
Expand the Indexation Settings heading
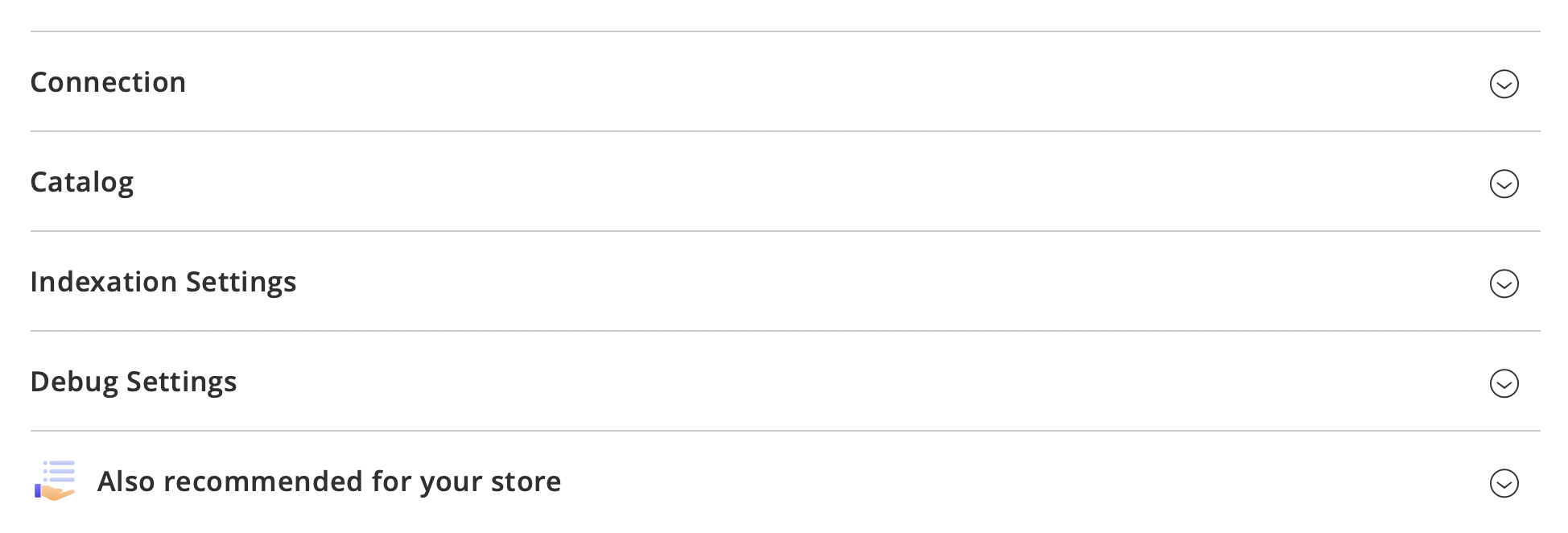coord(163,282)
